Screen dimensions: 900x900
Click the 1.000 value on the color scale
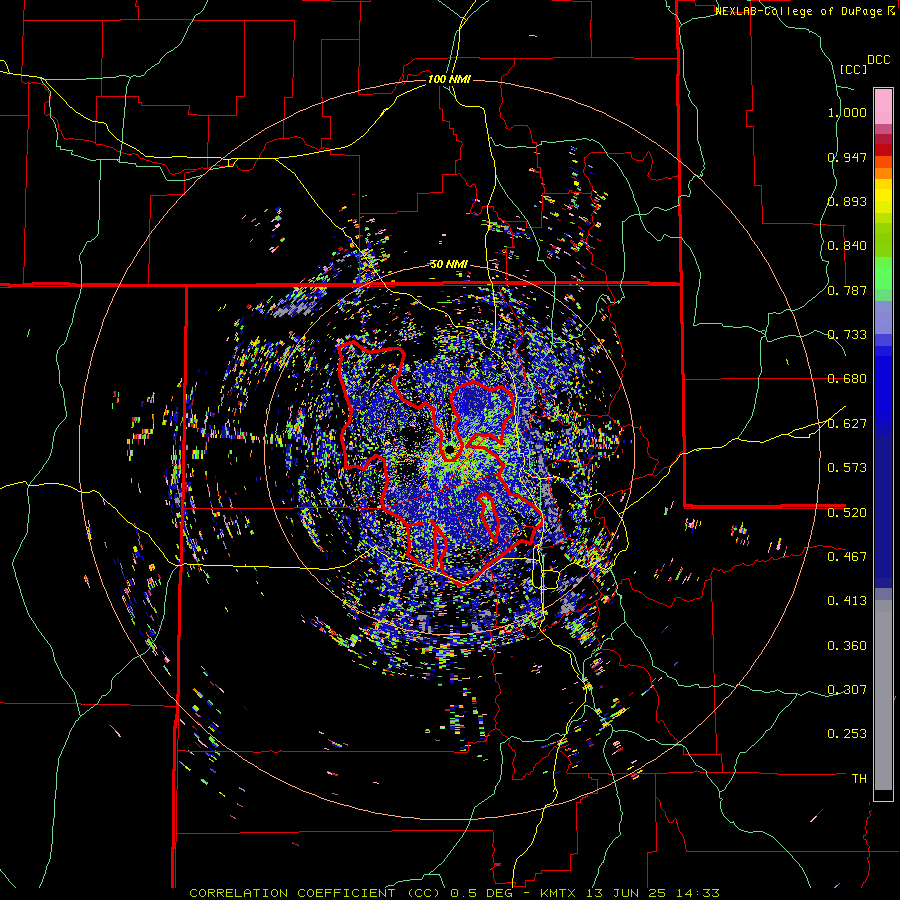click(847, 112)
